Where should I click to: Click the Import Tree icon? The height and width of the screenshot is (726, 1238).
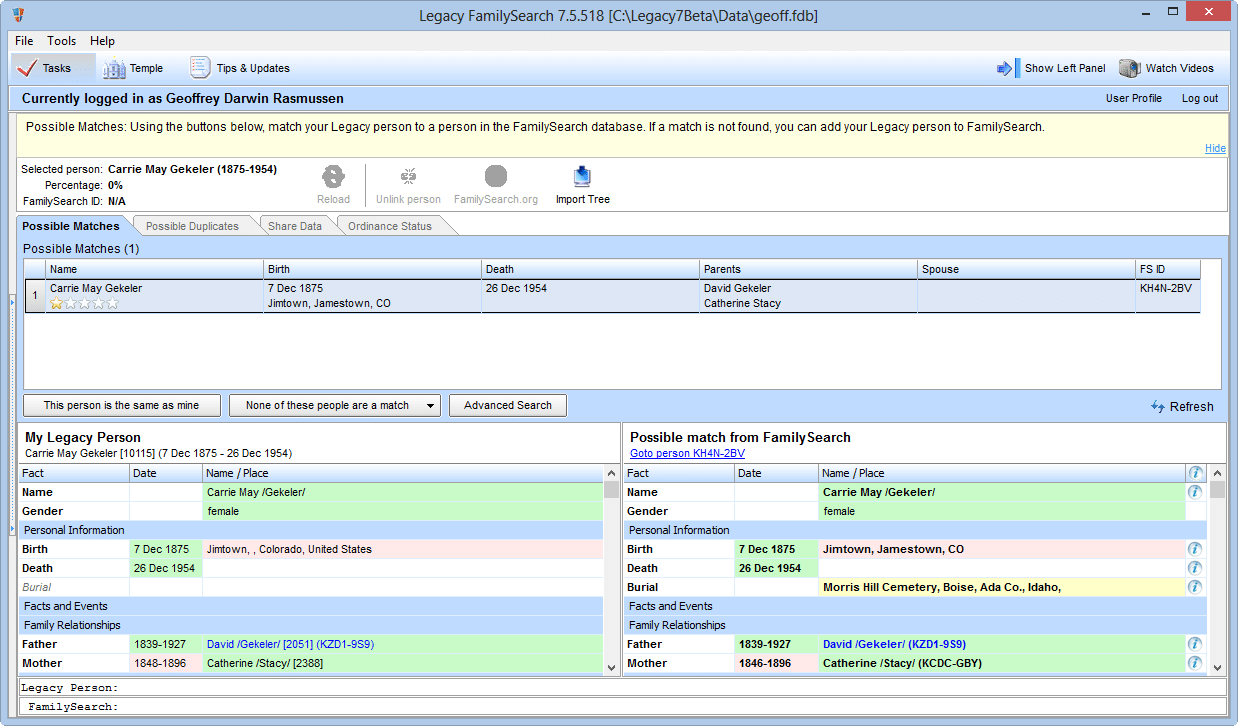tap(583, 177)
